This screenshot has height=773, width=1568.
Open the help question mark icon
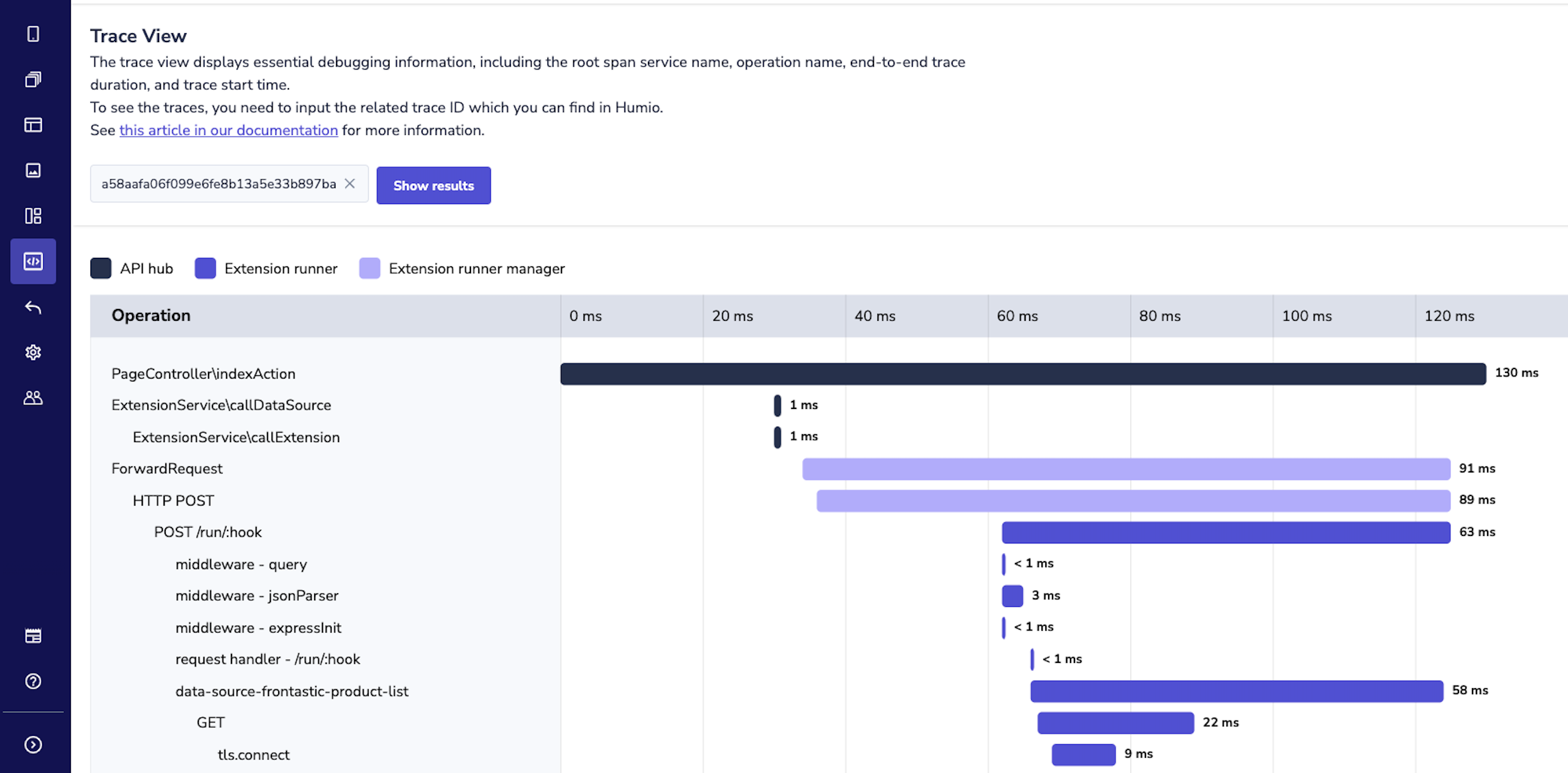(x=34, y=681)
